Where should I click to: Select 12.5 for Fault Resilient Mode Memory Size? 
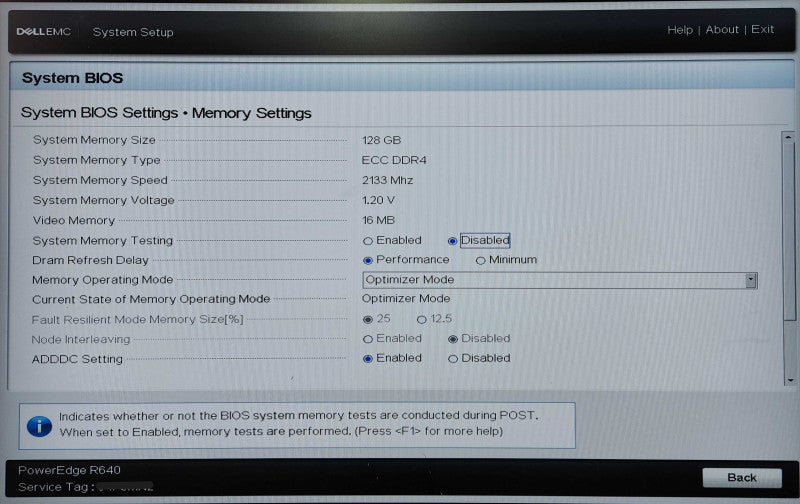click(421, 320)
